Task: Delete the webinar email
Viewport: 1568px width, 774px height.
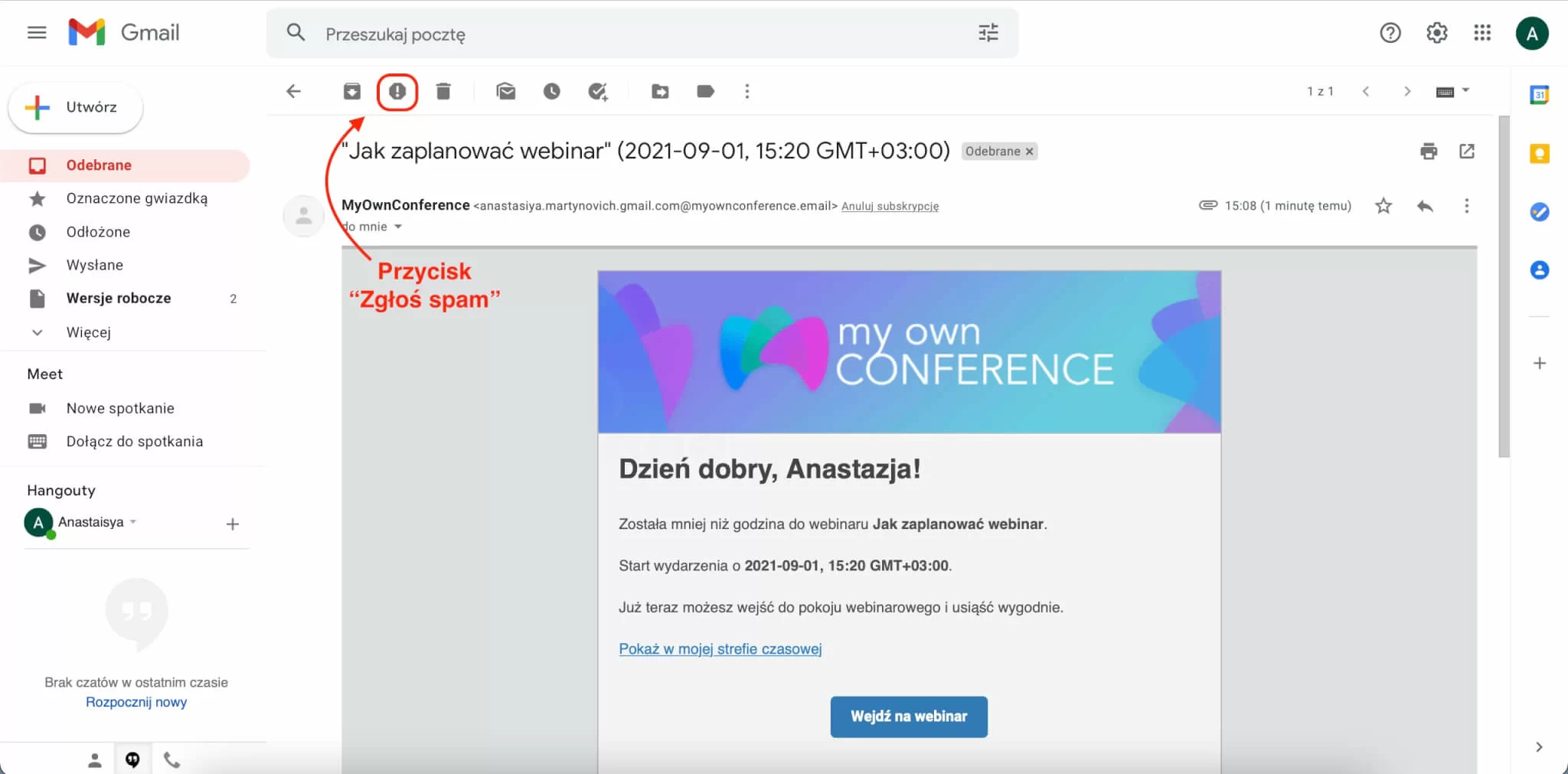Action: (443, 91)
